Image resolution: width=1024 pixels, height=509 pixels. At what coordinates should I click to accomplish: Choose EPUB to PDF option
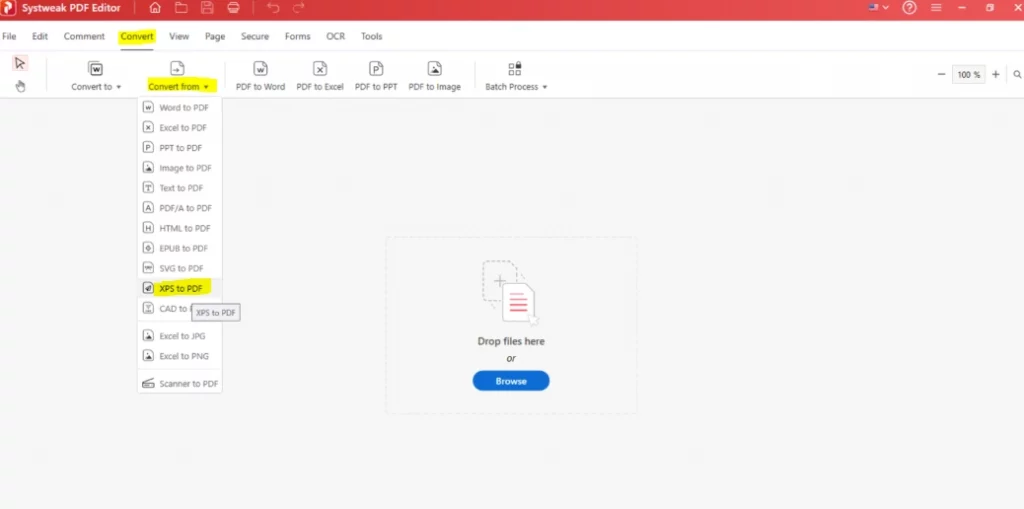point(180,248)
